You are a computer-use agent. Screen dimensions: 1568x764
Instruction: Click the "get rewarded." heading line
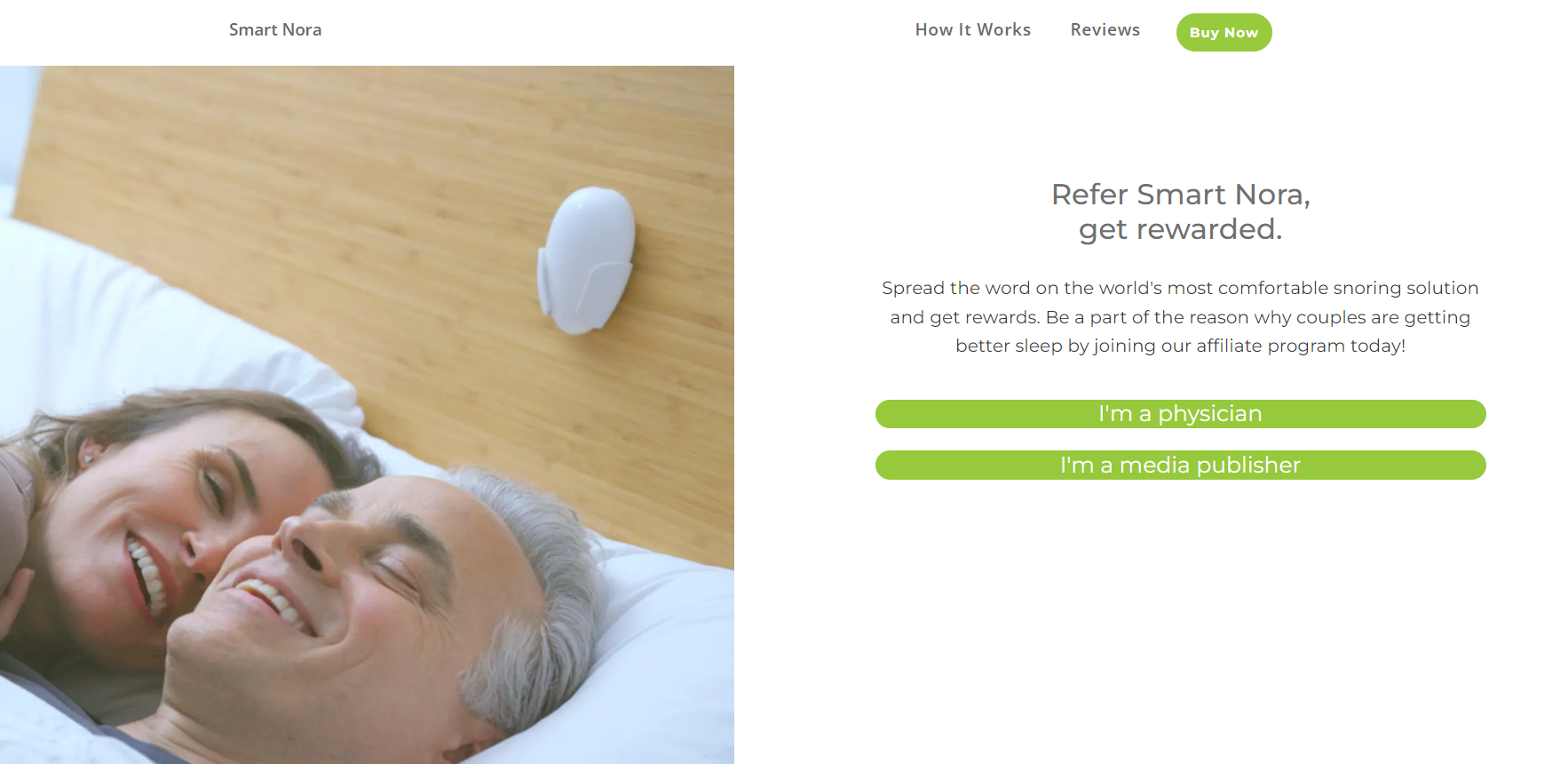[x=1181, y=230]
